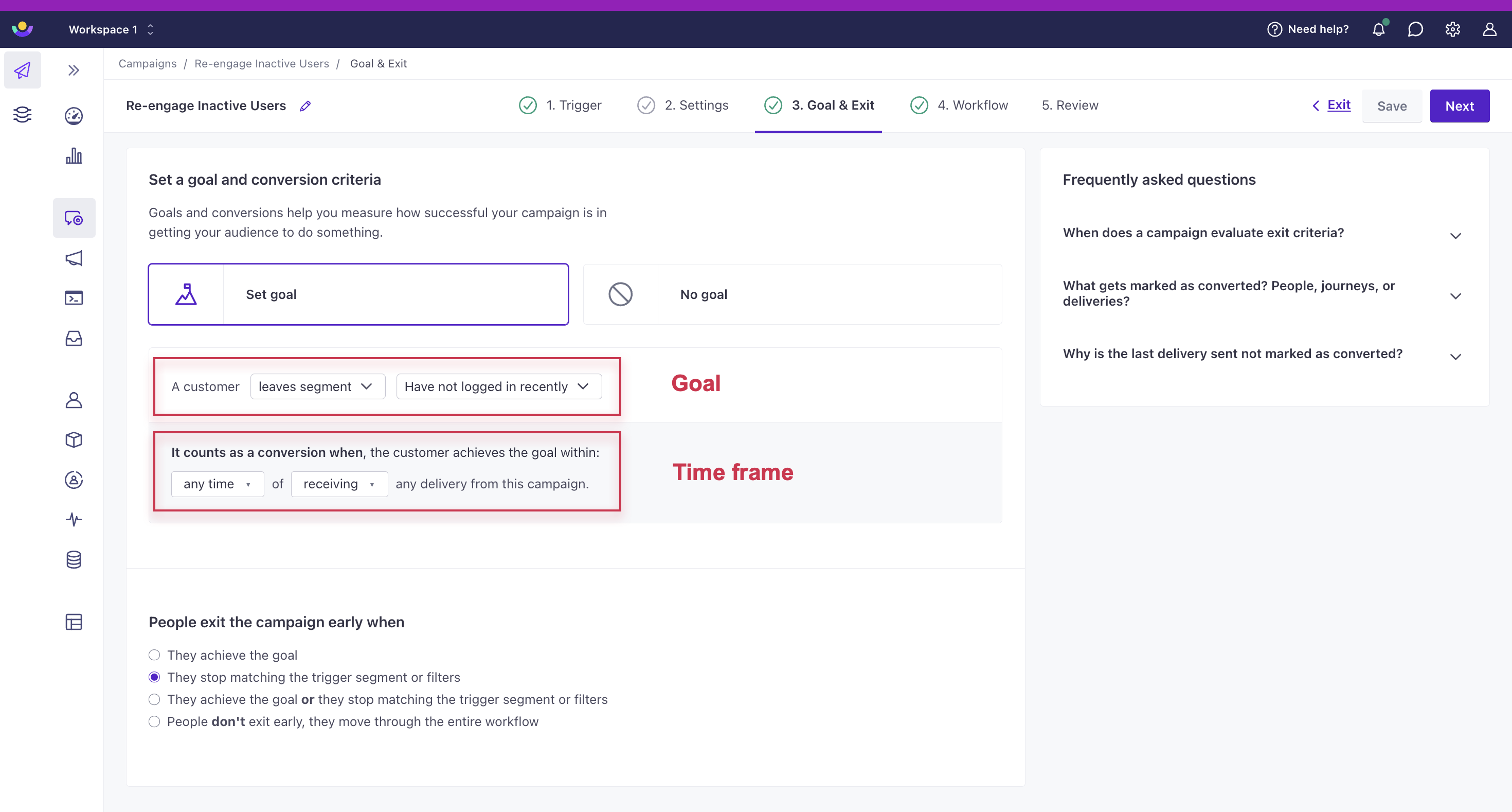This screenshot has width=1512, height=812.
Task: Edit campaign name with pencil icon
Action: tap(305, 107)
